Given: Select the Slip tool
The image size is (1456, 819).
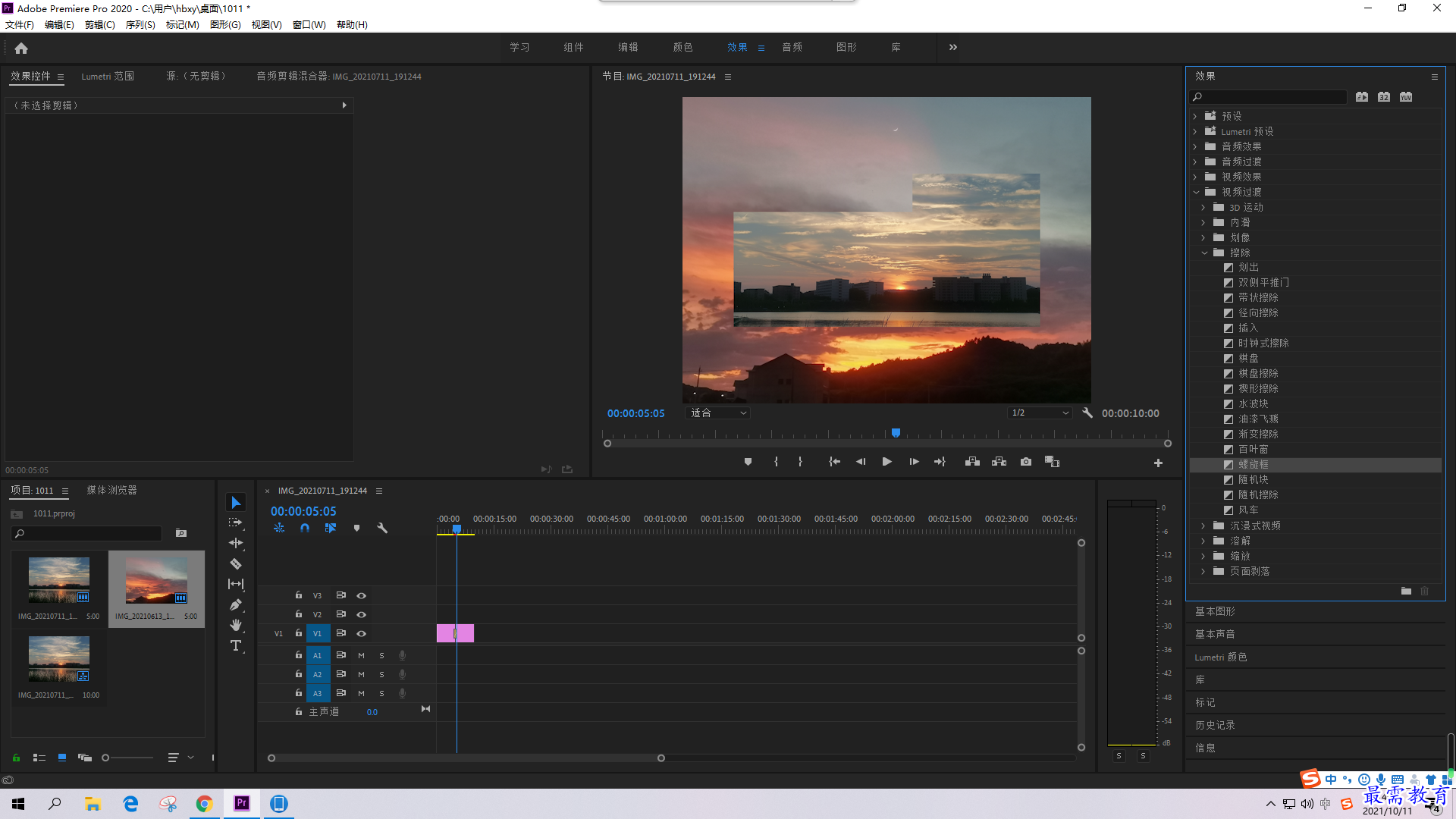Looking at the screenshot, I should click(236, 584).
